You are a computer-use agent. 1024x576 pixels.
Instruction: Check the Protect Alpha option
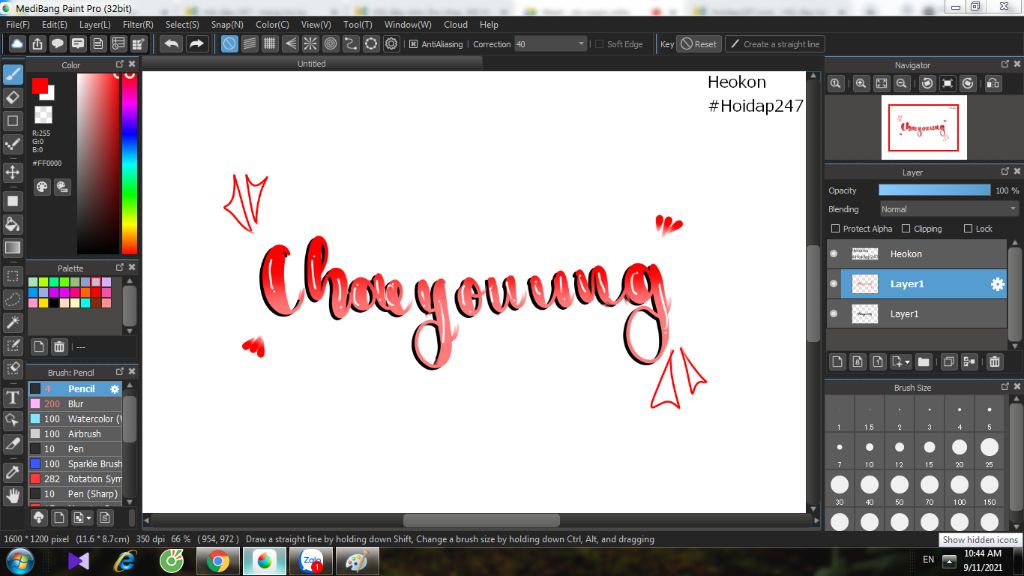(835, 229)
